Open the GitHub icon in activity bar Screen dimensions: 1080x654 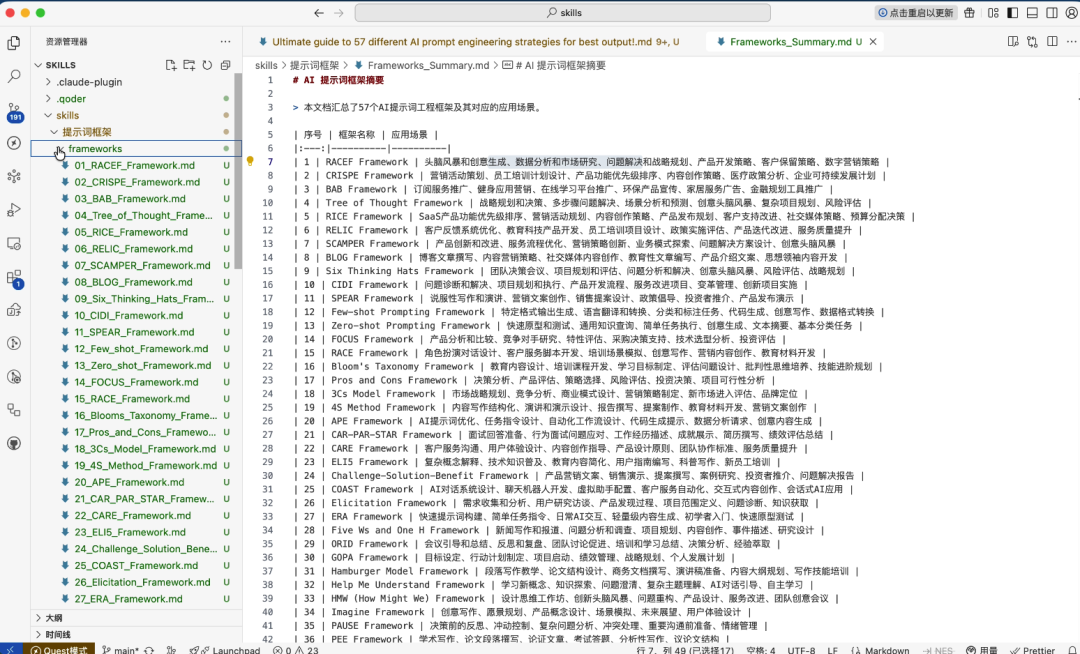14,443
